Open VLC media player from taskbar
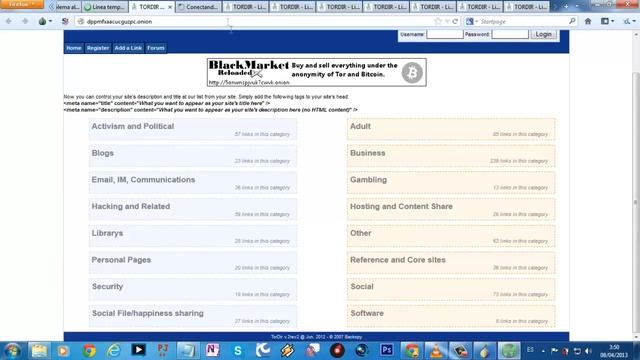This screenshot has width=640, height=360. (436, 351)
